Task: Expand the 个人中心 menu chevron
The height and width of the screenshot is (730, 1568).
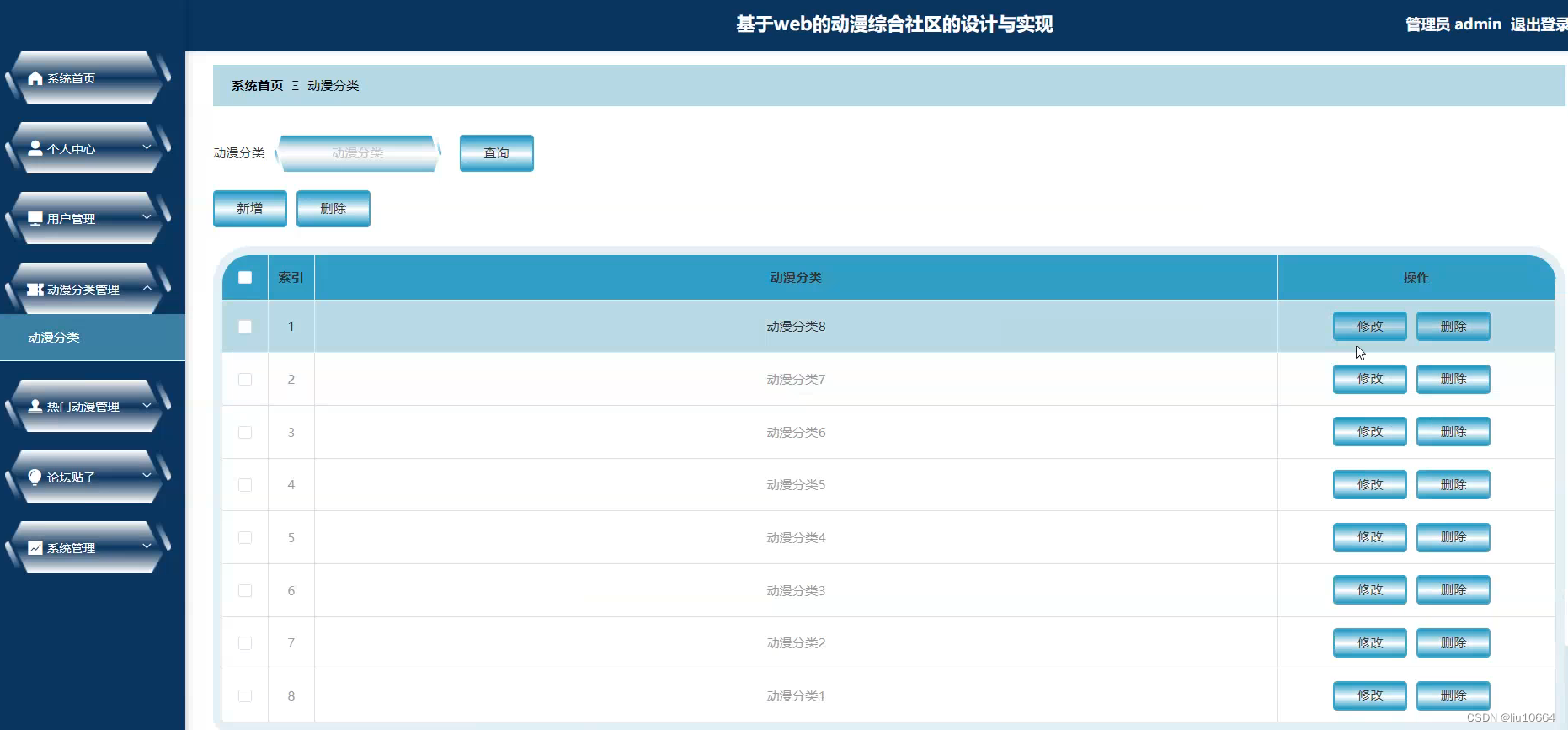Action: click(147, 147)
